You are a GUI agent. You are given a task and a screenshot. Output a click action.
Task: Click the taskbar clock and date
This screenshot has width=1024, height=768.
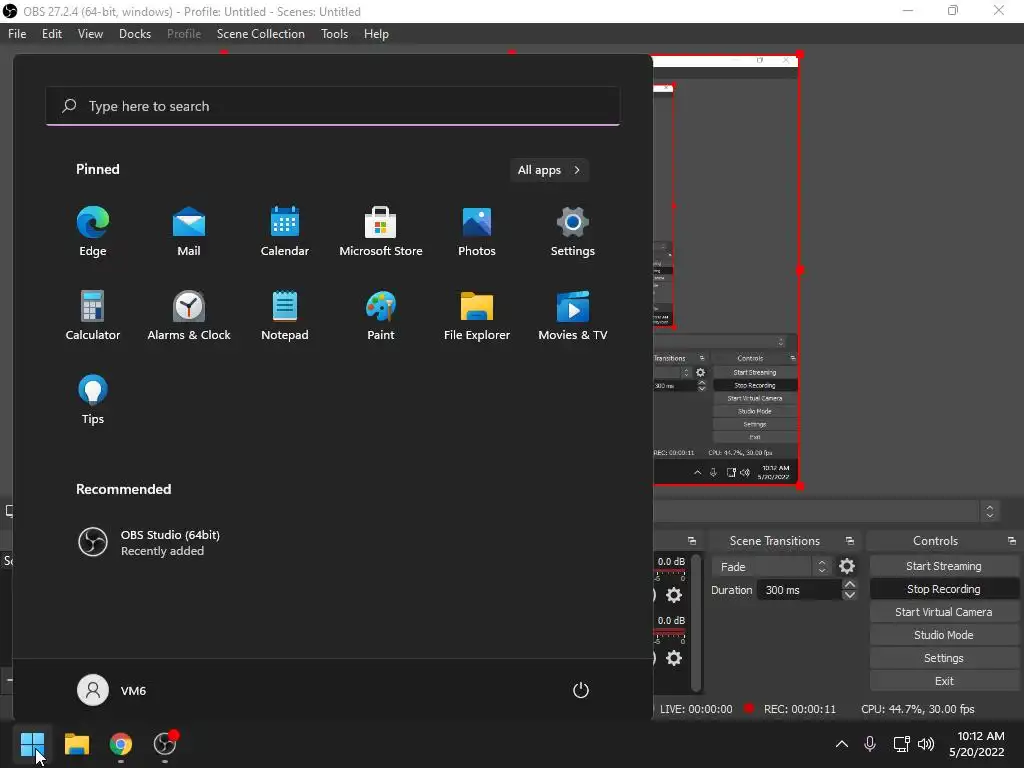coord(977,744)
